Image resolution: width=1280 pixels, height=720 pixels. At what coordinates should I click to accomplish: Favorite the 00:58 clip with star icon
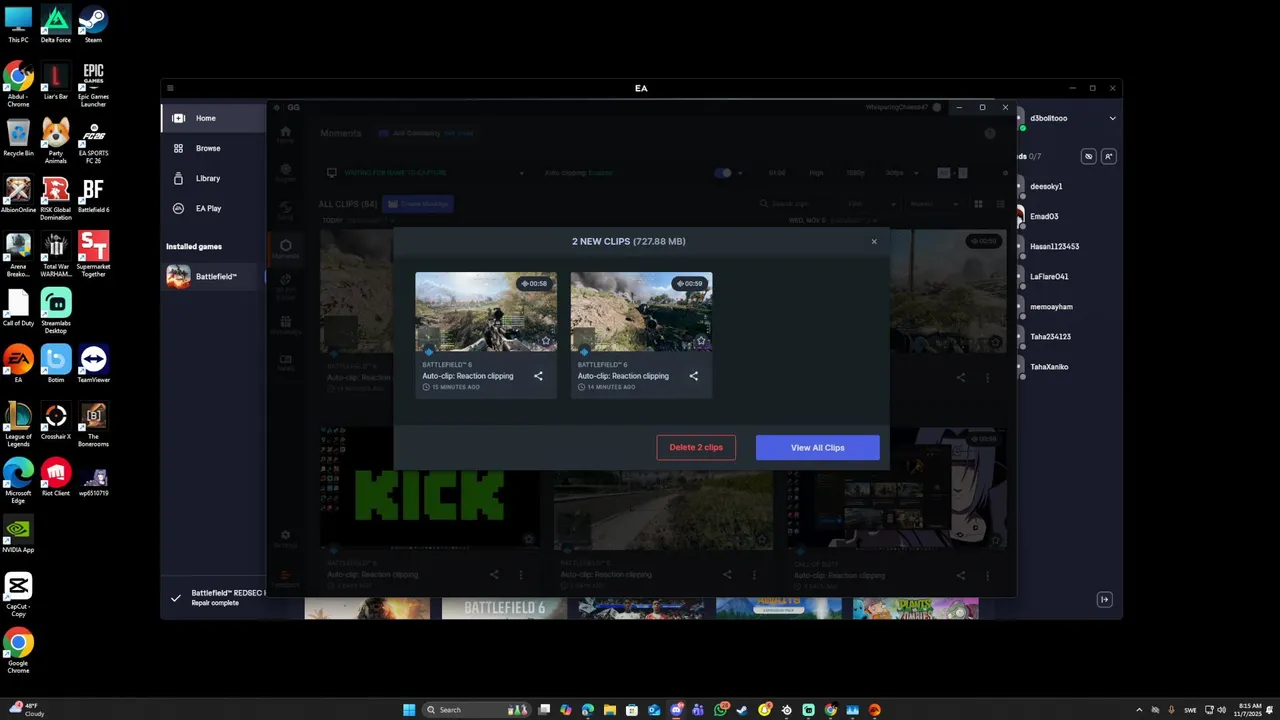[546, 341]
